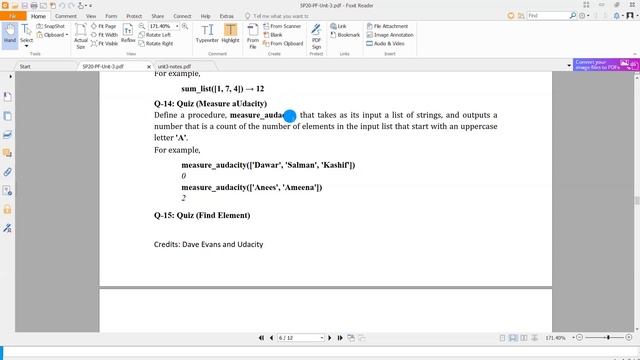Open the 171.40% zoom dropdown in ribbon
The height and width of the screenshot is (360, 640).
tap(177, 26)
